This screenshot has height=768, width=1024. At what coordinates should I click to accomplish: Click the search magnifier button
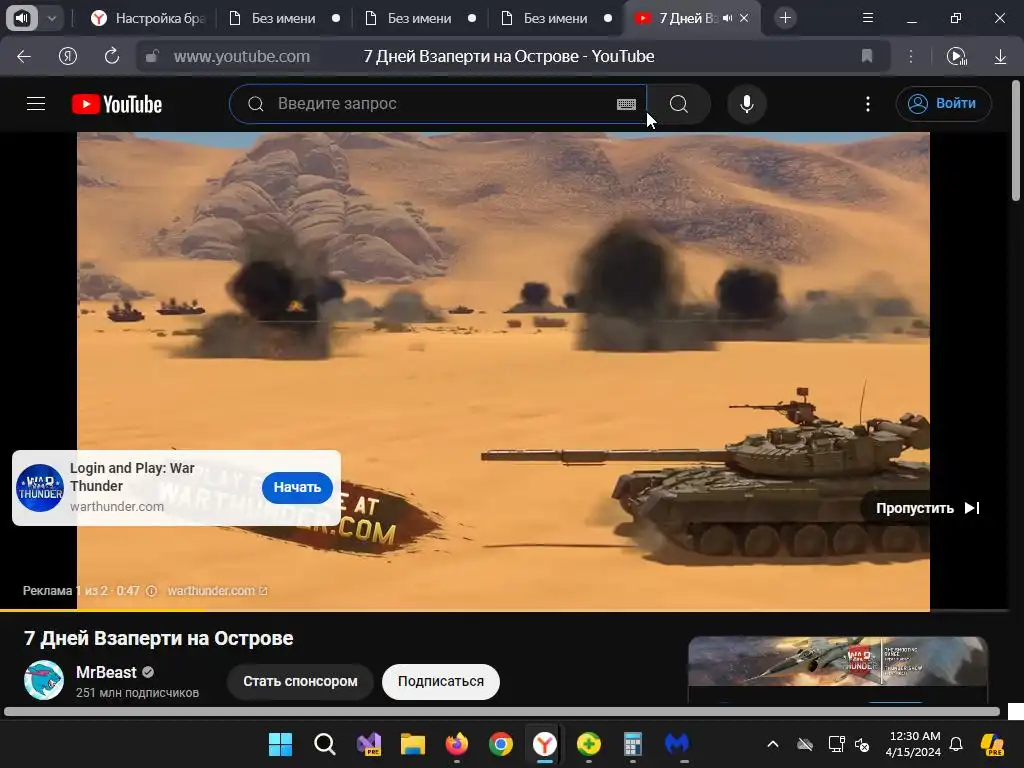coord(679,104)
